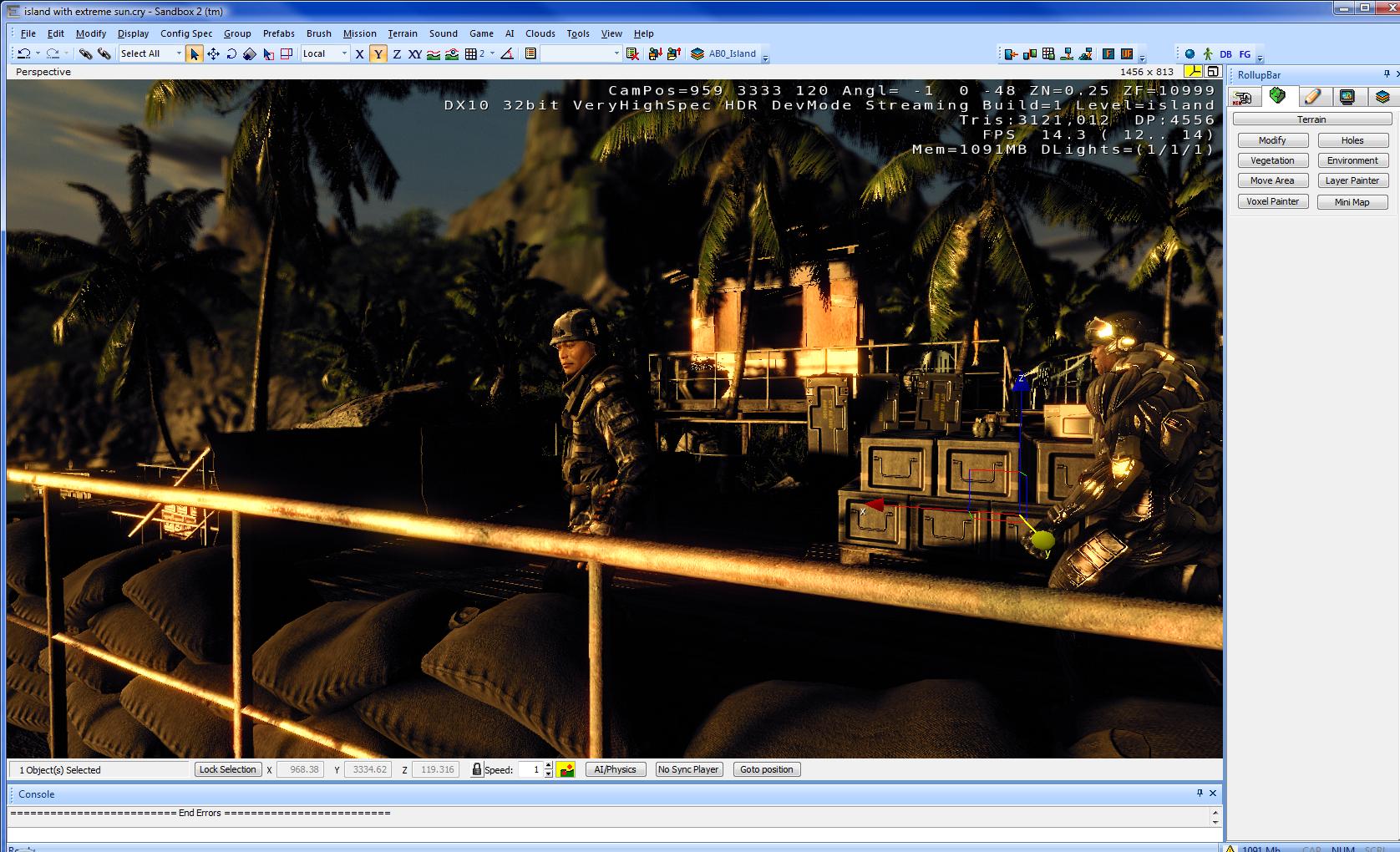Click the Unfreeze (UF) icon
This screenshot has width=1400, height=852.
tap(1127, 53)
